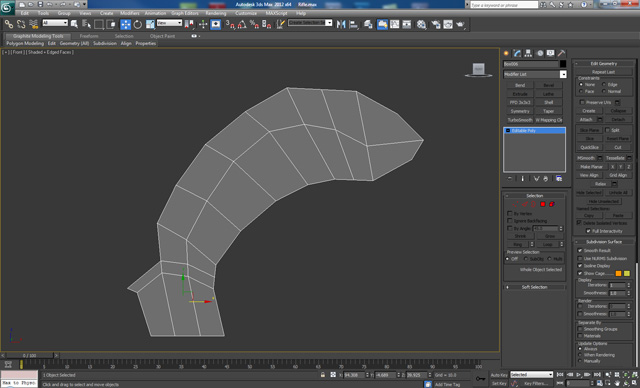Toggle the Angle Snap icon
Screen dimensions: 640x388
tap(242, 24)
